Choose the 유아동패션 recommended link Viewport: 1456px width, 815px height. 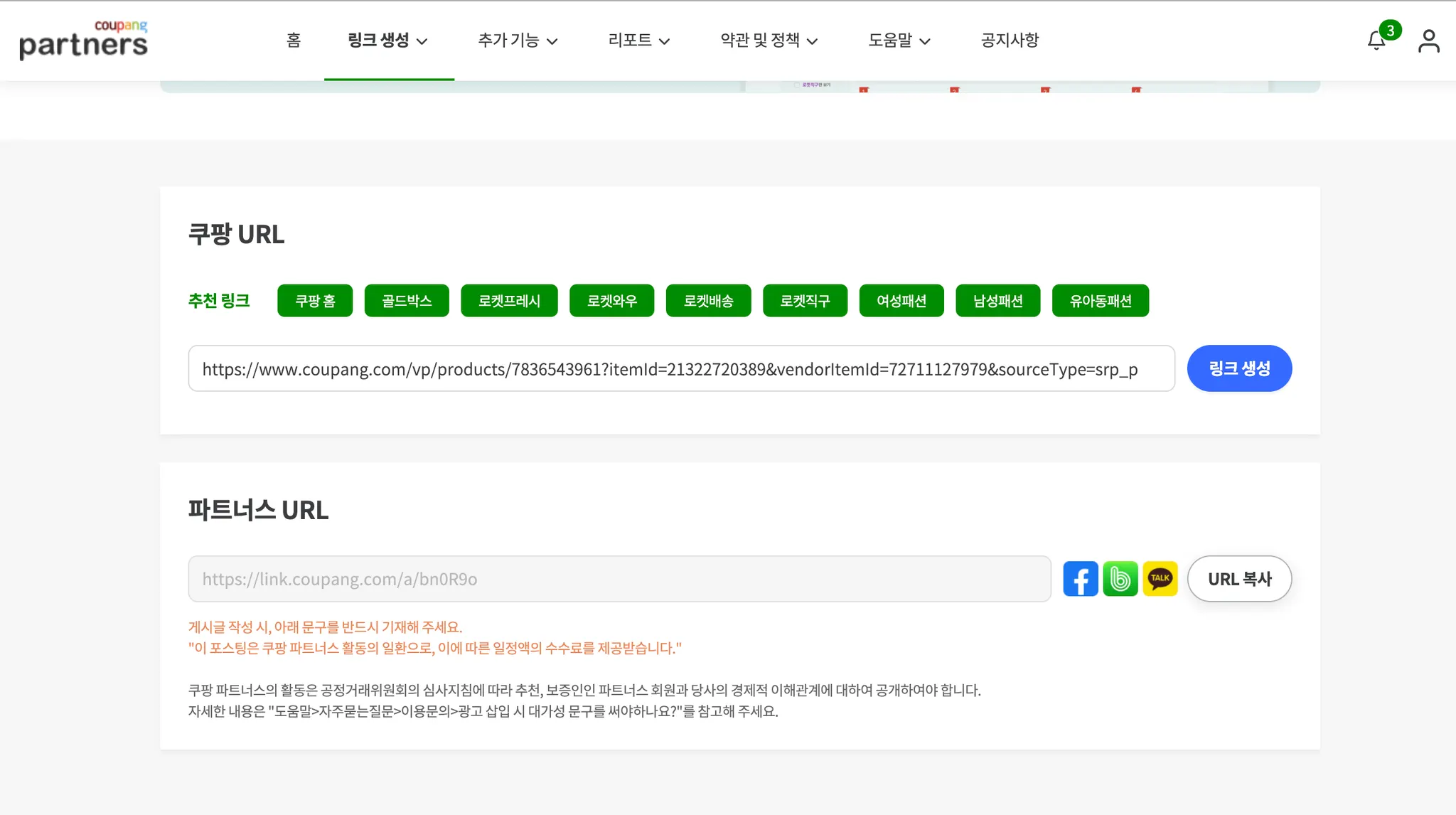1100,301
